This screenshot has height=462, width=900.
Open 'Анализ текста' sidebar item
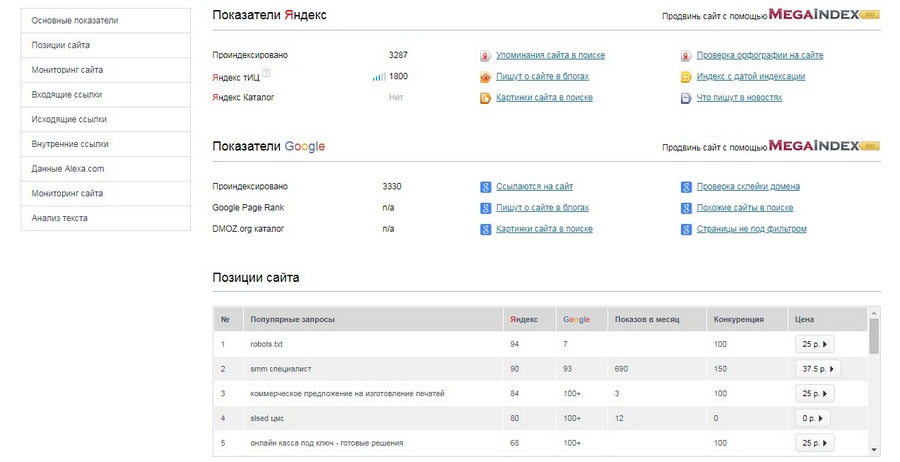[106, 218]
